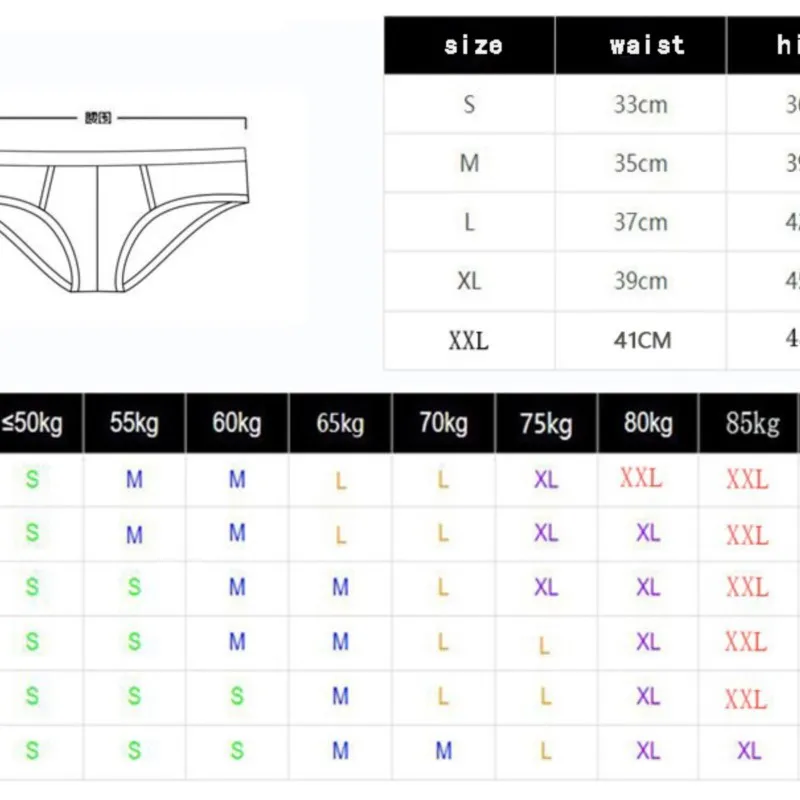Click the 39cm waist cell
Viewport: 800px width, 800px height.
[x=641, y=281]
